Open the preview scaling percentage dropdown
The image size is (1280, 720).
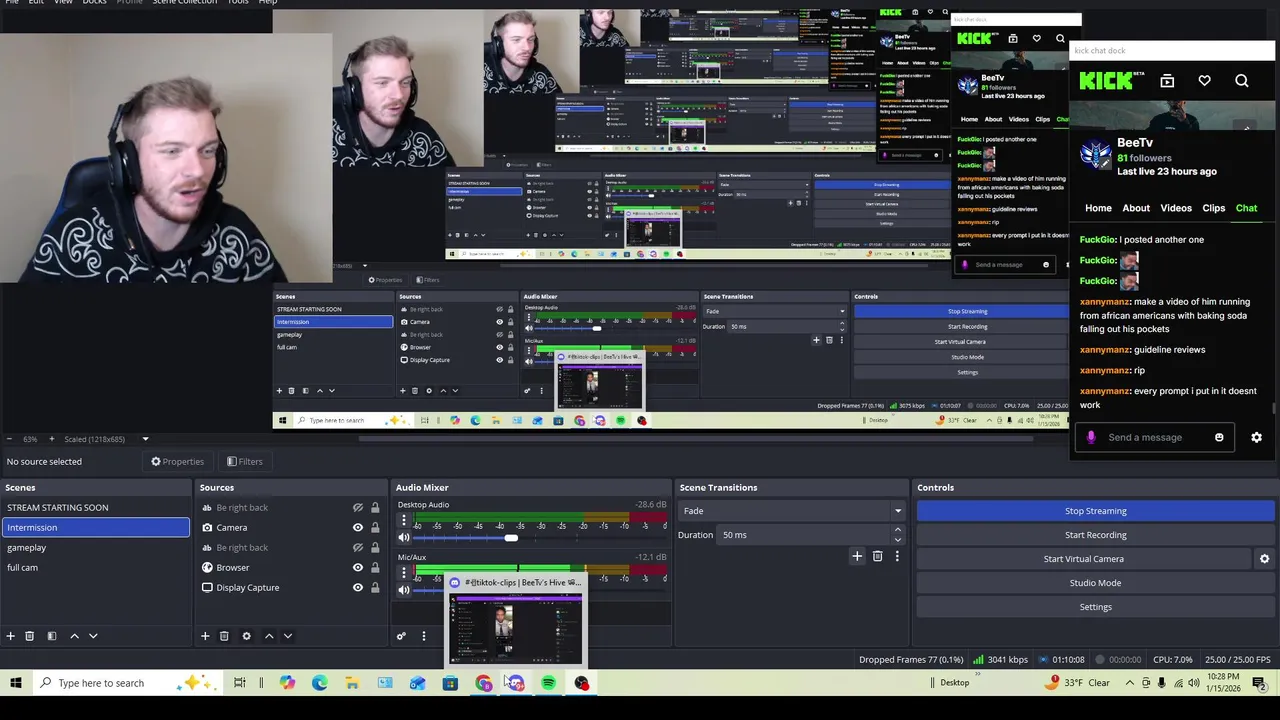click(x=145, y=439)
